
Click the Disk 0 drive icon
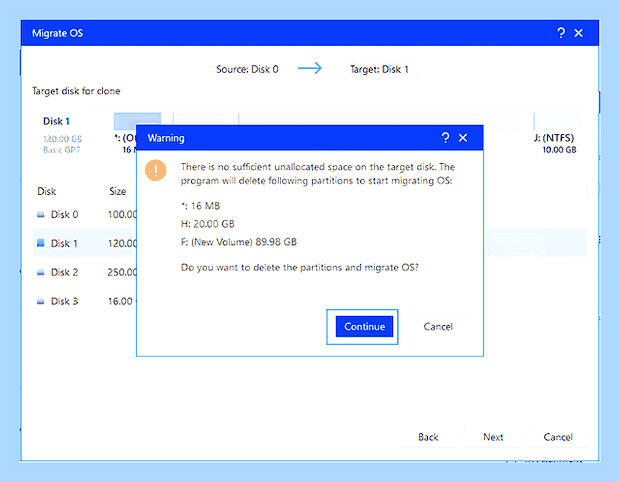click(x=41, y=215)
